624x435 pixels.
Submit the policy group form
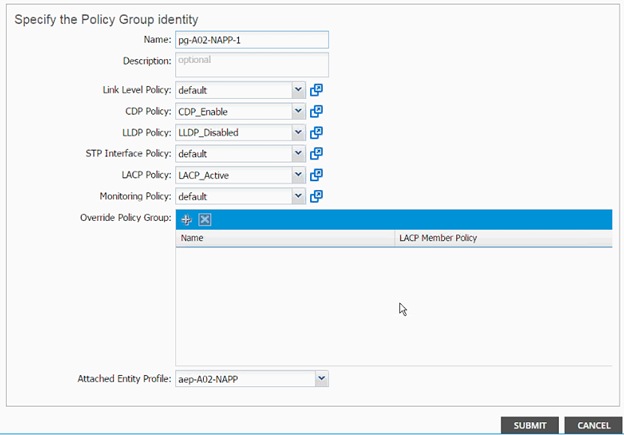tap(530, 425)
